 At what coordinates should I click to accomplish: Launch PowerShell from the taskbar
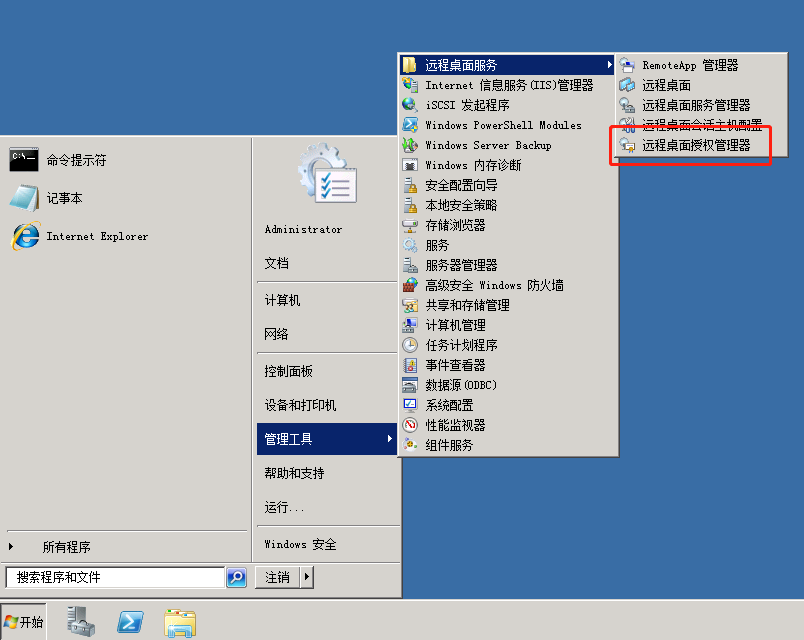[130, 622]
